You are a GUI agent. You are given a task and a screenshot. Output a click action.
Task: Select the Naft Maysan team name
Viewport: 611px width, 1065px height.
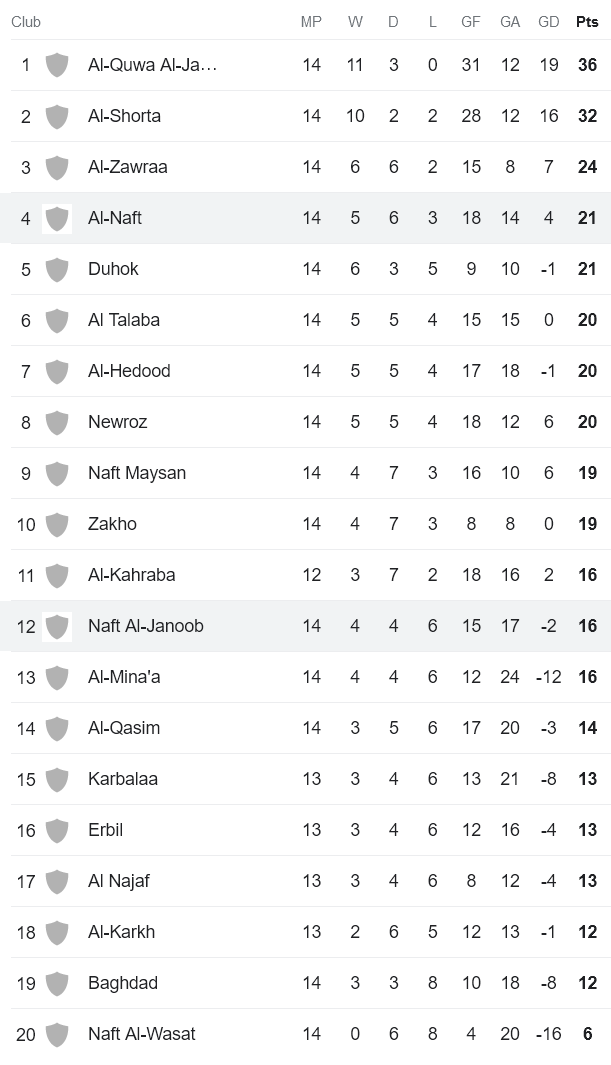137,473
